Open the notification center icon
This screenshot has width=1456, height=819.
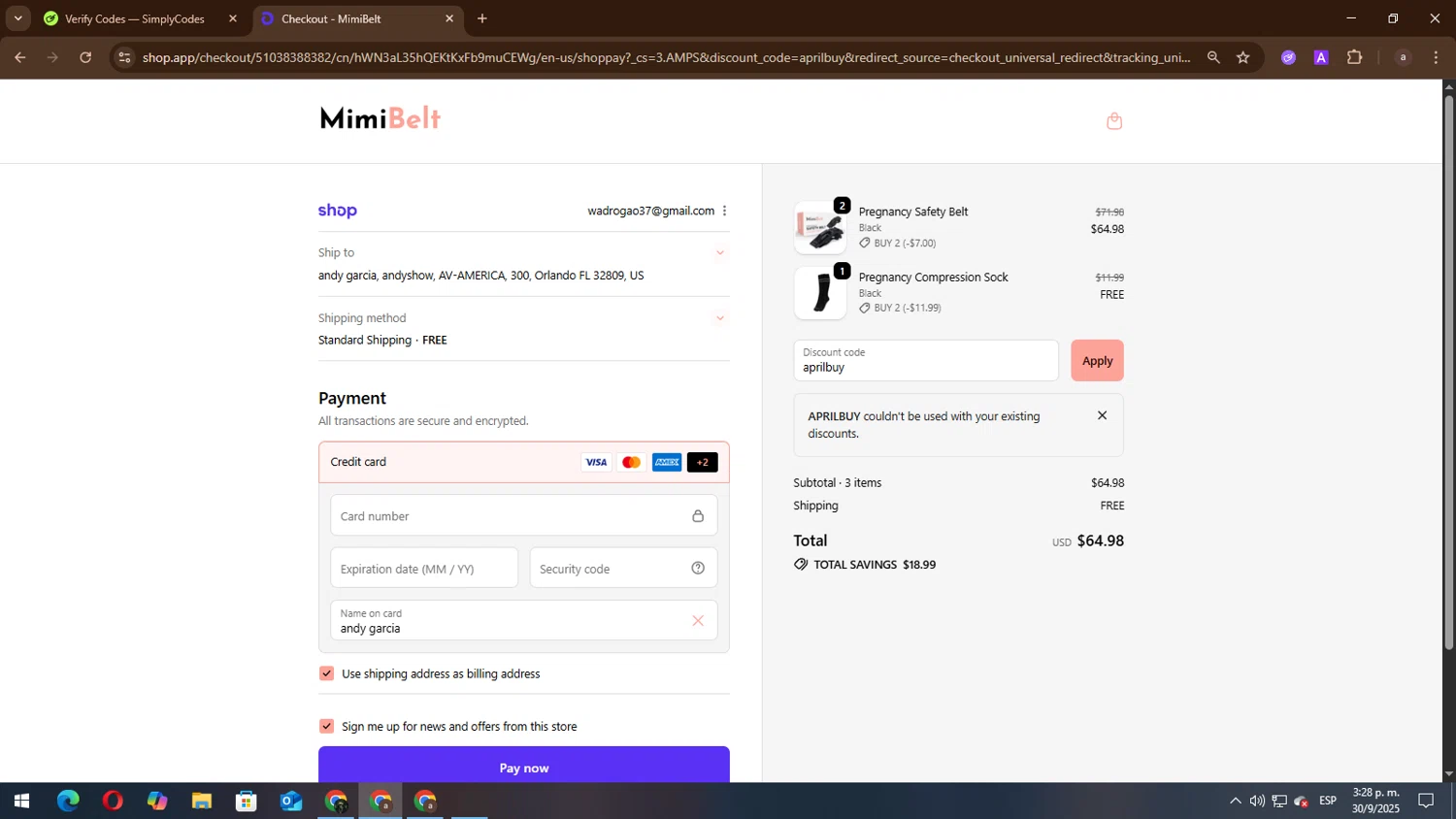pos(1426,801)
